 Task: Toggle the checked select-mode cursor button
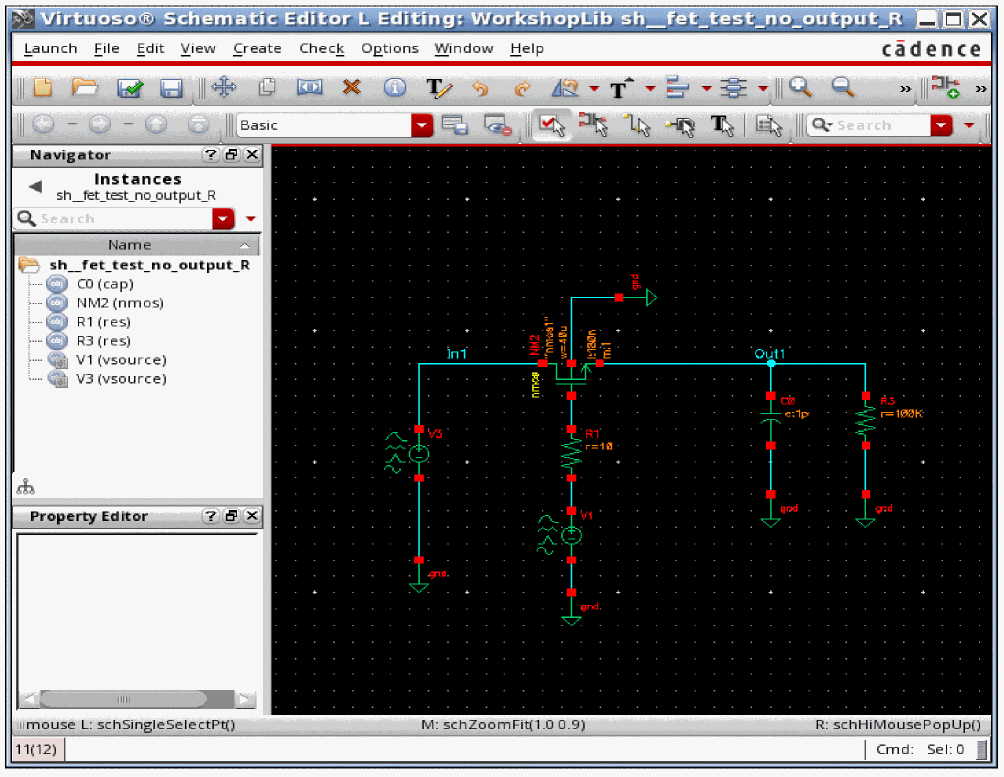point(551,125)
